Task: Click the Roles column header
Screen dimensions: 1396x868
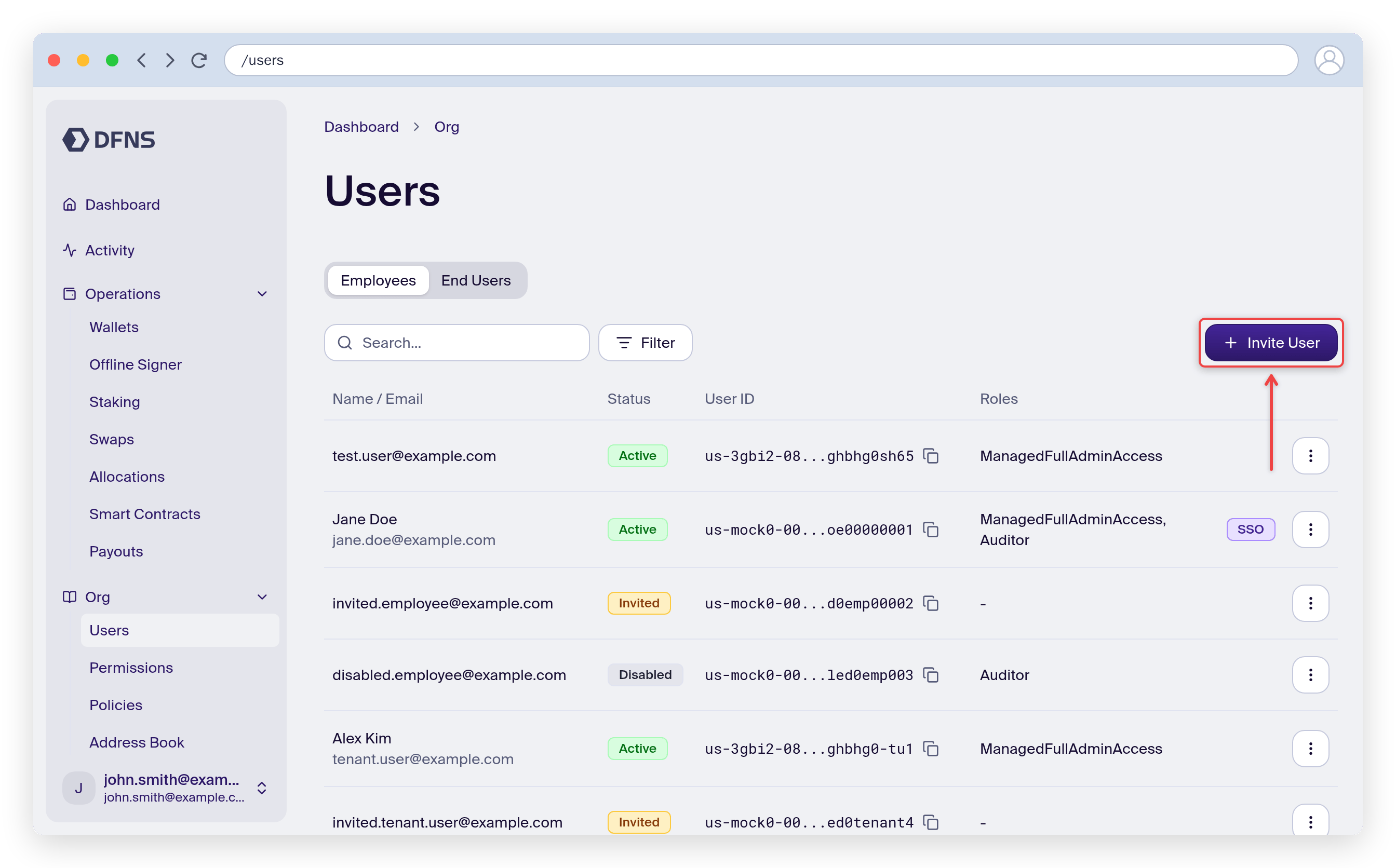Action: pyautogui.click(x=999, y=399)
